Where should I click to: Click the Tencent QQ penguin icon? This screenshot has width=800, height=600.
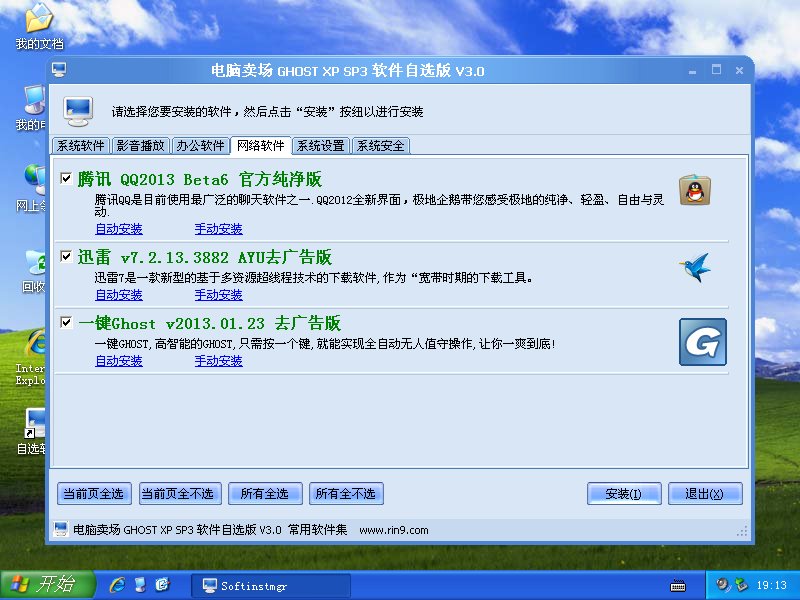coord(695,190)
